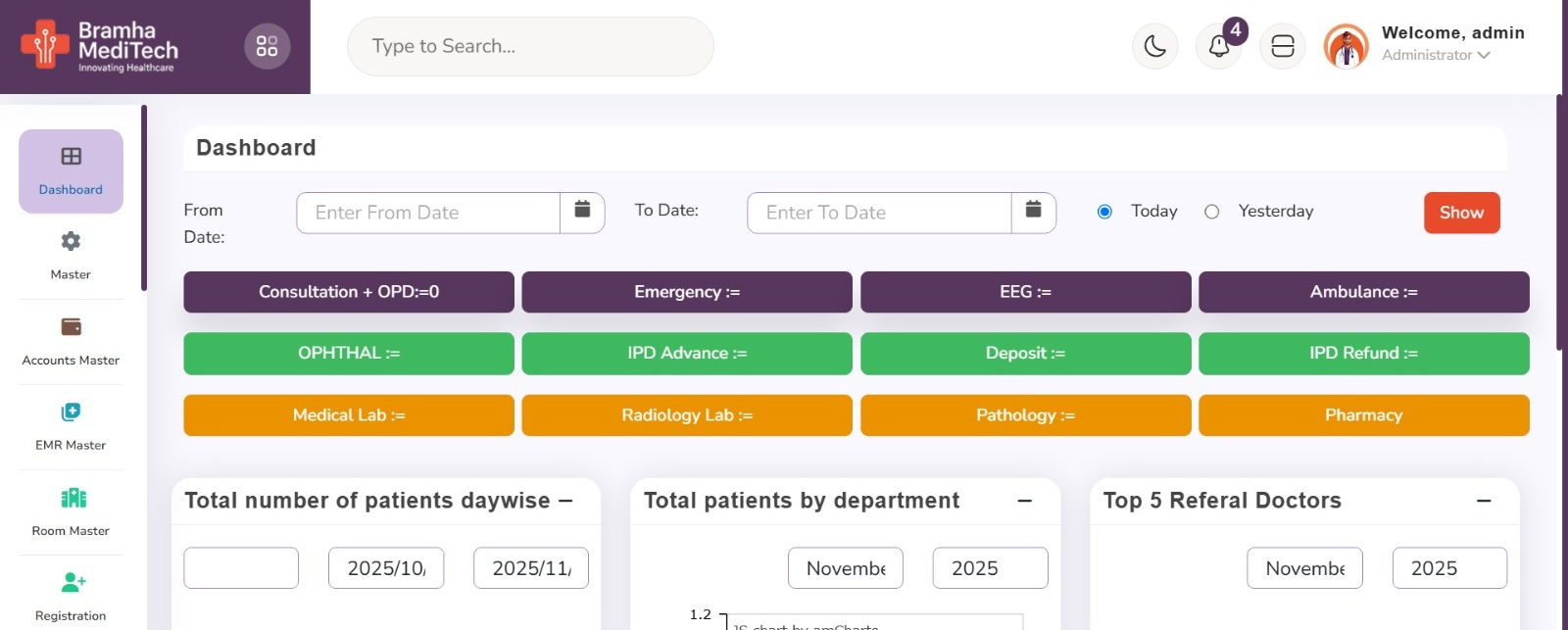The height and width of the screenshot is (630, 1568).
Task: Click the grid menu icon beside the logo
Action: pyautogui.click(x=267, y=46)
